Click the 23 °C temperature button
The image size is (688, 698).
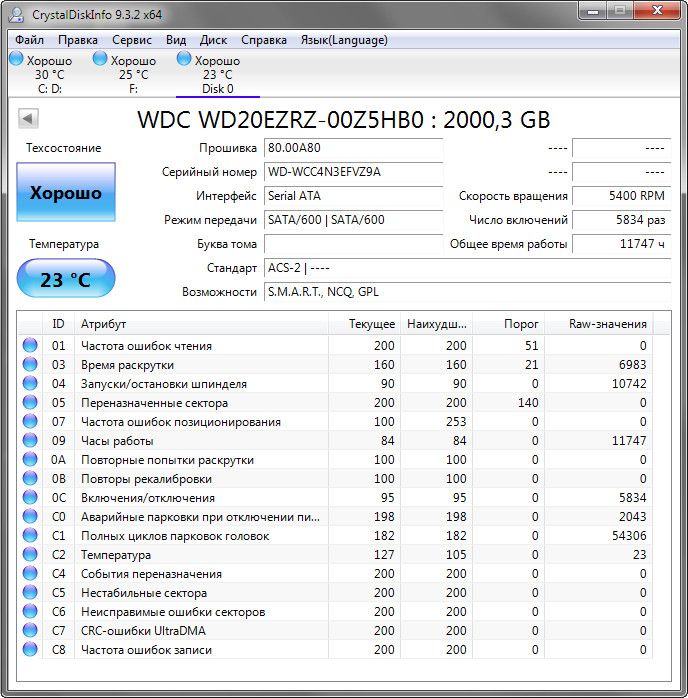tap(66, 279)
